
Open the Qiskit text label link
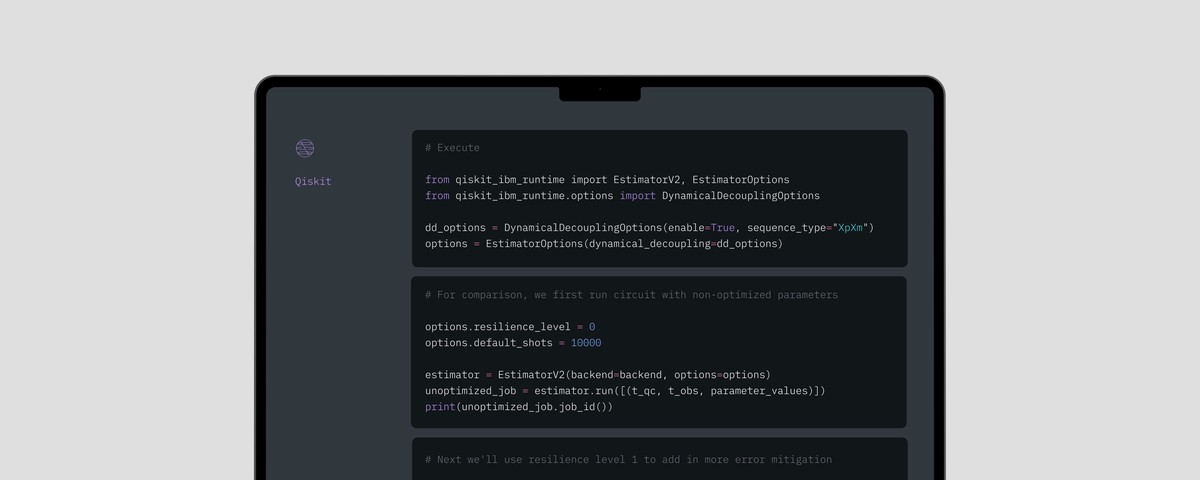point(312,182)
